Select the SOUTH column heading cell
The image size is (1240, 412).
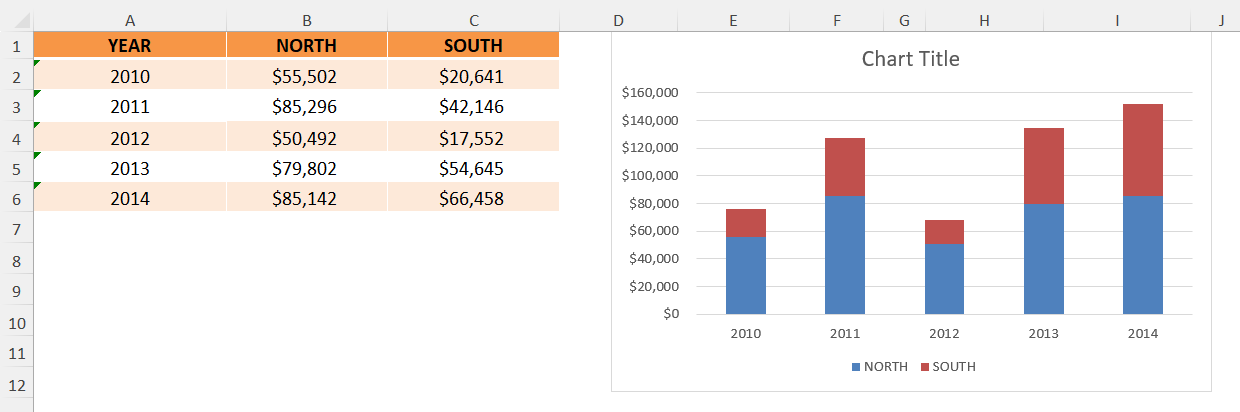[x=473, y=45]
